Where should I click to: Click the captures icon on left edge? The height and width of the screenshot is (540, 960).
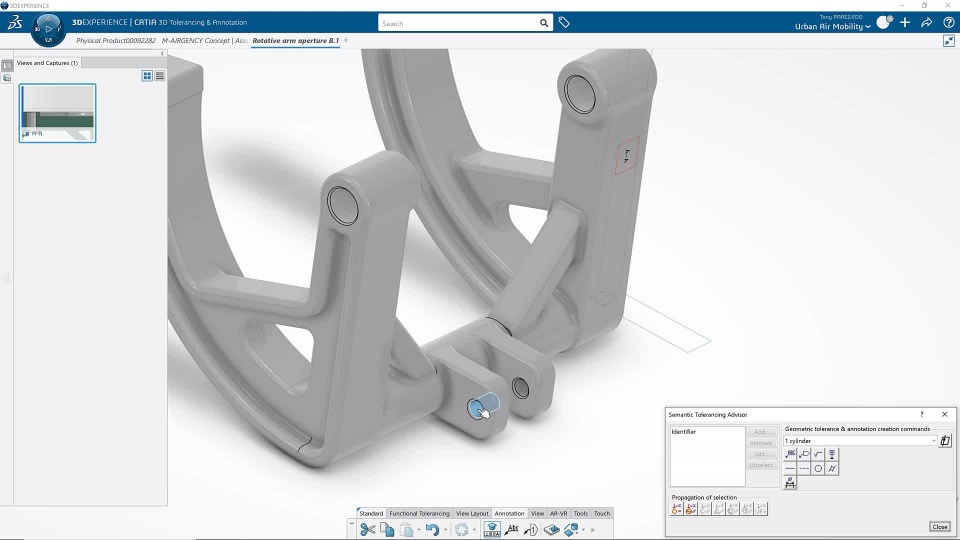7,78
